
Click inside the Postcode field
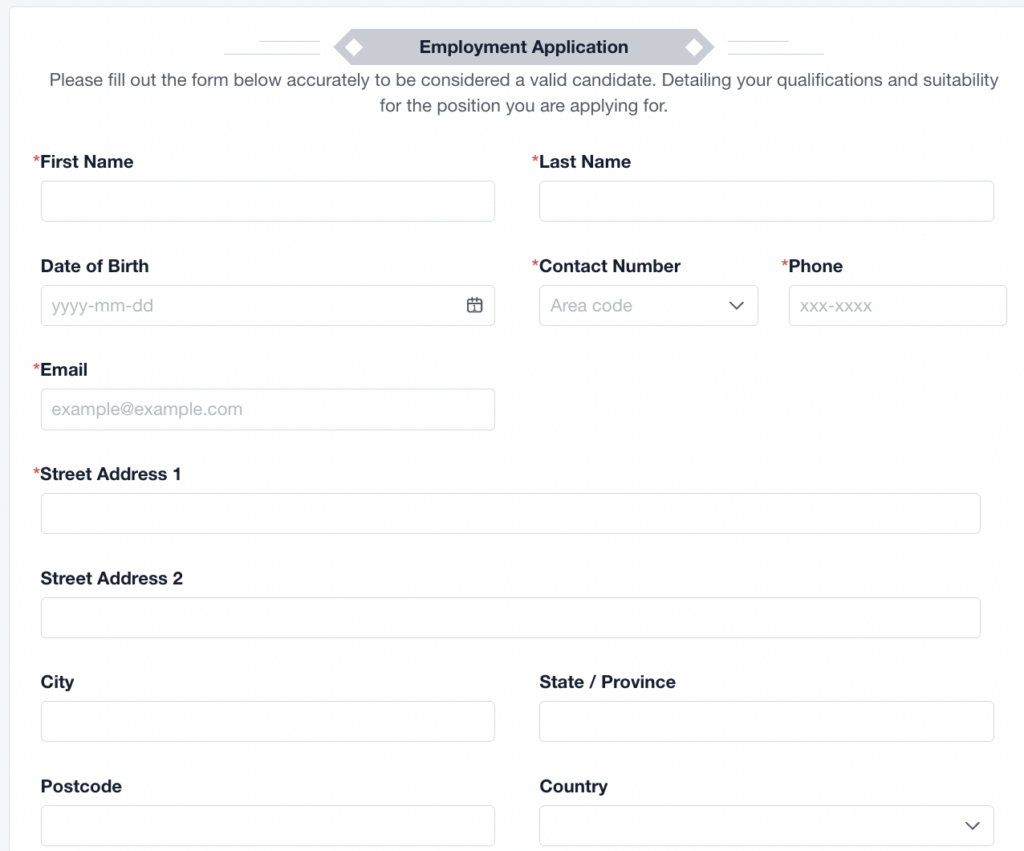pyautogui.click(x=267, y=826)
